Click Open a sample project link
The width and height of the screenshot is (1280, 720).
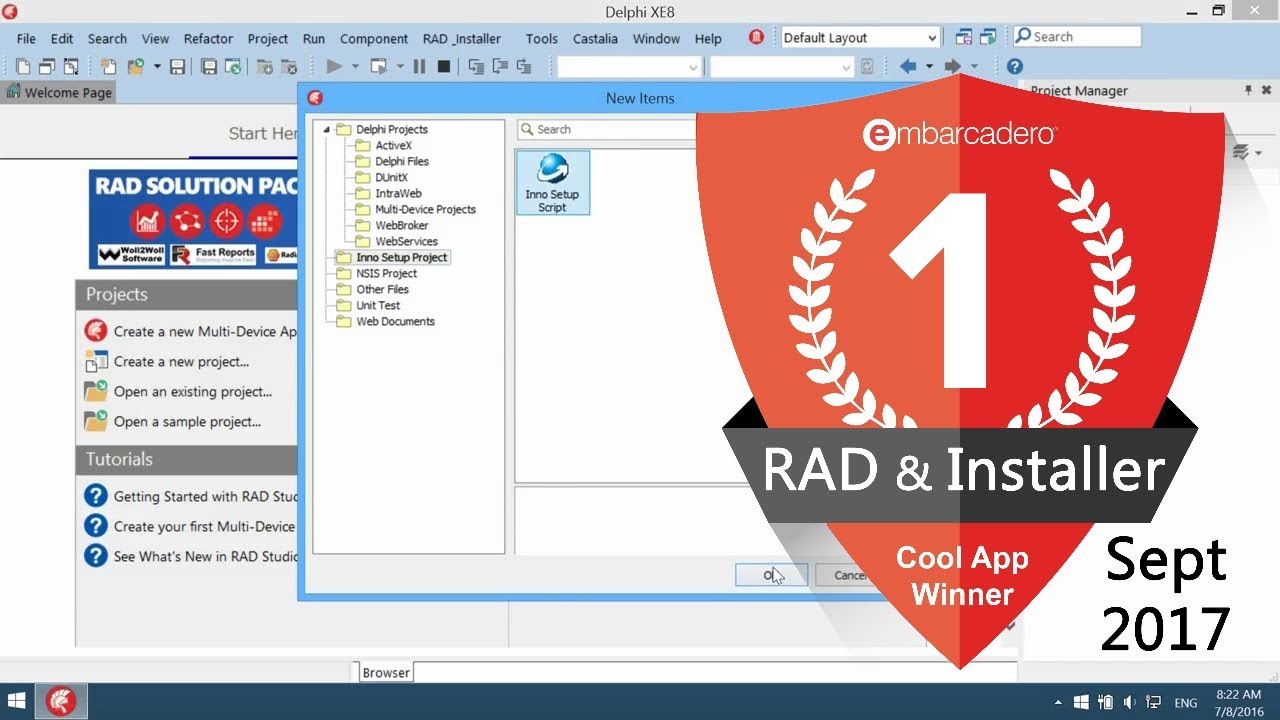(187, 421)
